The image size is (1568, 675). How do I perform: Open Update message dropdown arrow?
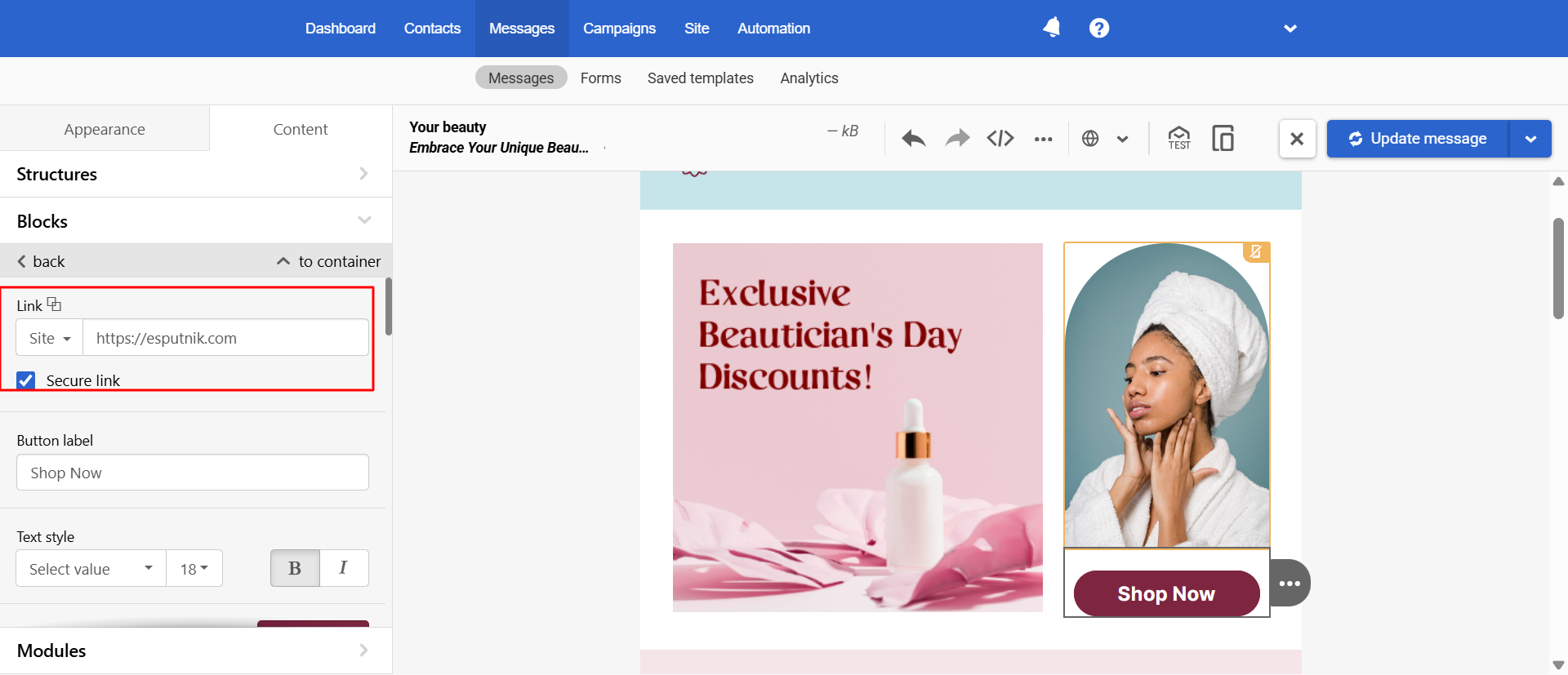pos(1530,139)
